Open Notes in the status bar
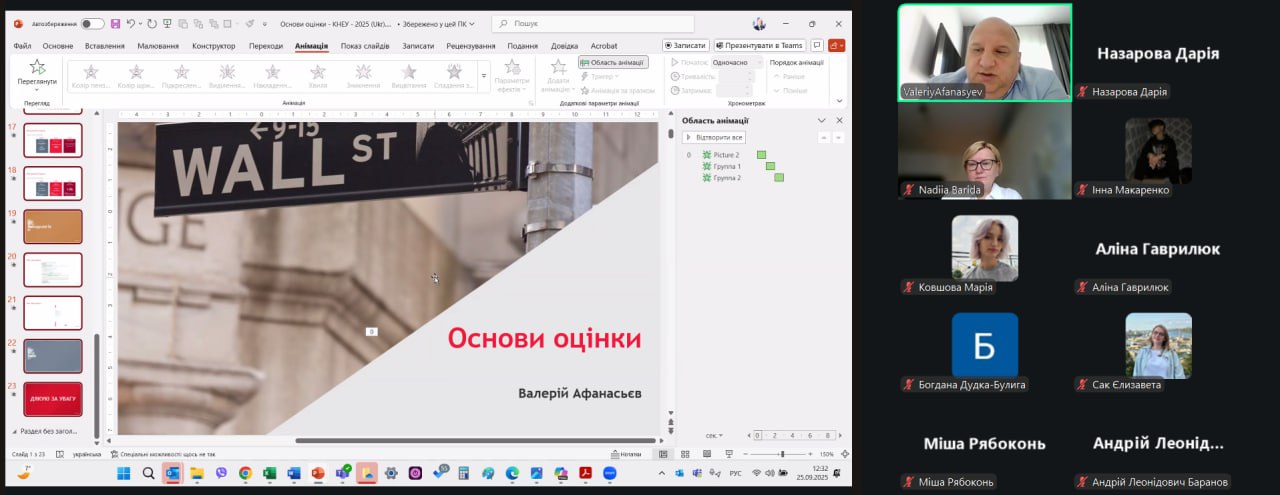Image resolution: width=1280 pixels, height=495 pixels. pyautogui.click(x=626, y=454)
